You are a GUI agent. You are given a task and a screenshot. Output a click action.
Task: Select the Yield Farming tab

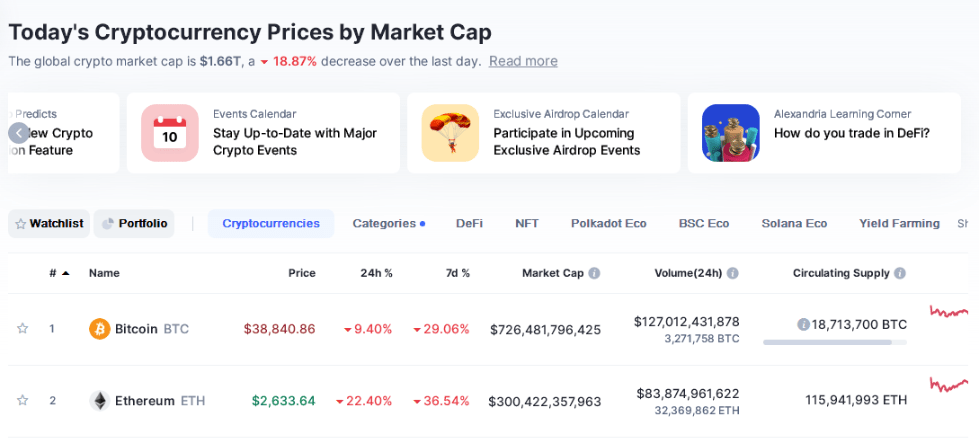pyautogui.click(x=899, y=224)
